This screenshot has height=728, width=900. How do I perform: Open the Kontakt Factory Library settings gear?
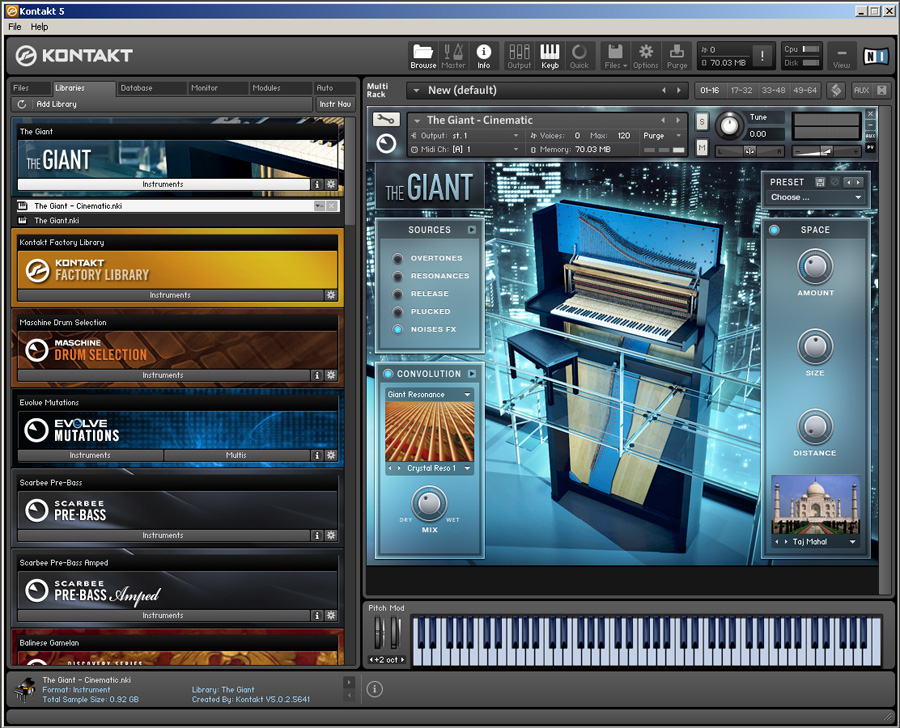click(331, 295)
